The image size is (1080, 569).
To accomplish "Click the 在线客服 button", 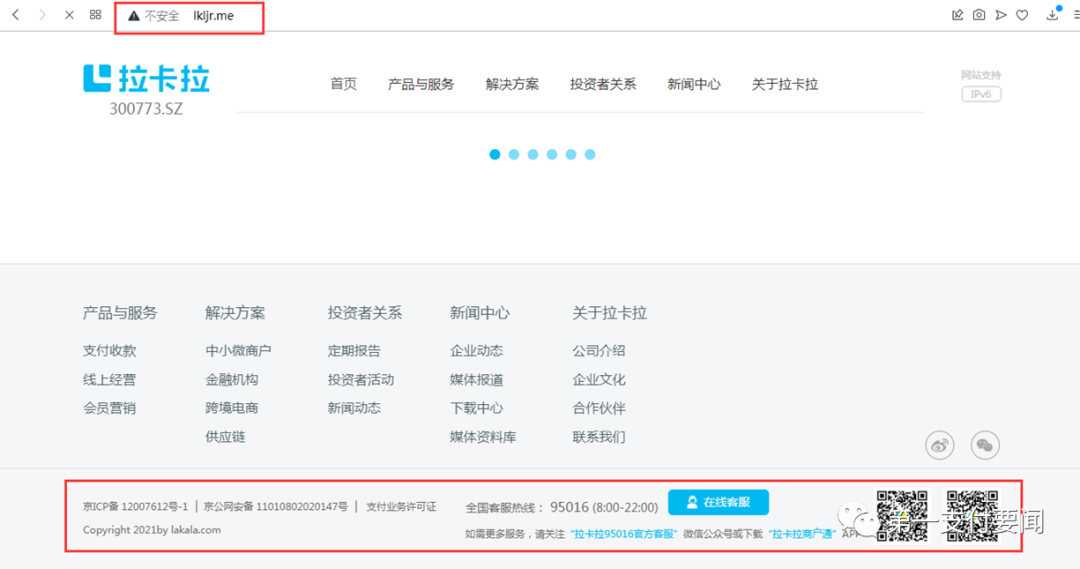I will pyautogui.click(x=718, y=502).
